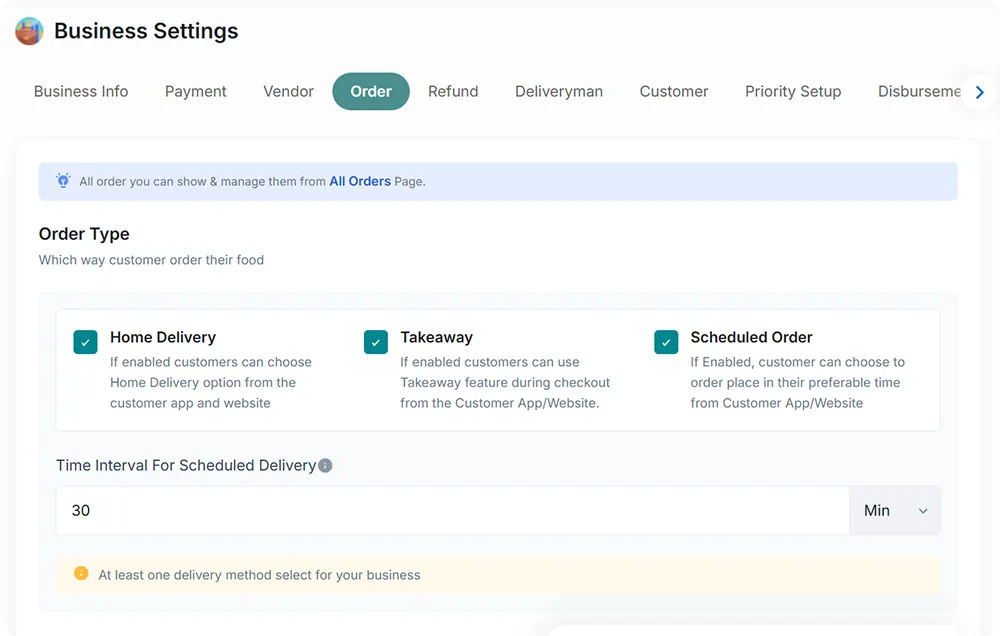The height and width of the screenshot is (636, 1000).
Task: Follow the All Orders link
Action: [x=360, y=181]
